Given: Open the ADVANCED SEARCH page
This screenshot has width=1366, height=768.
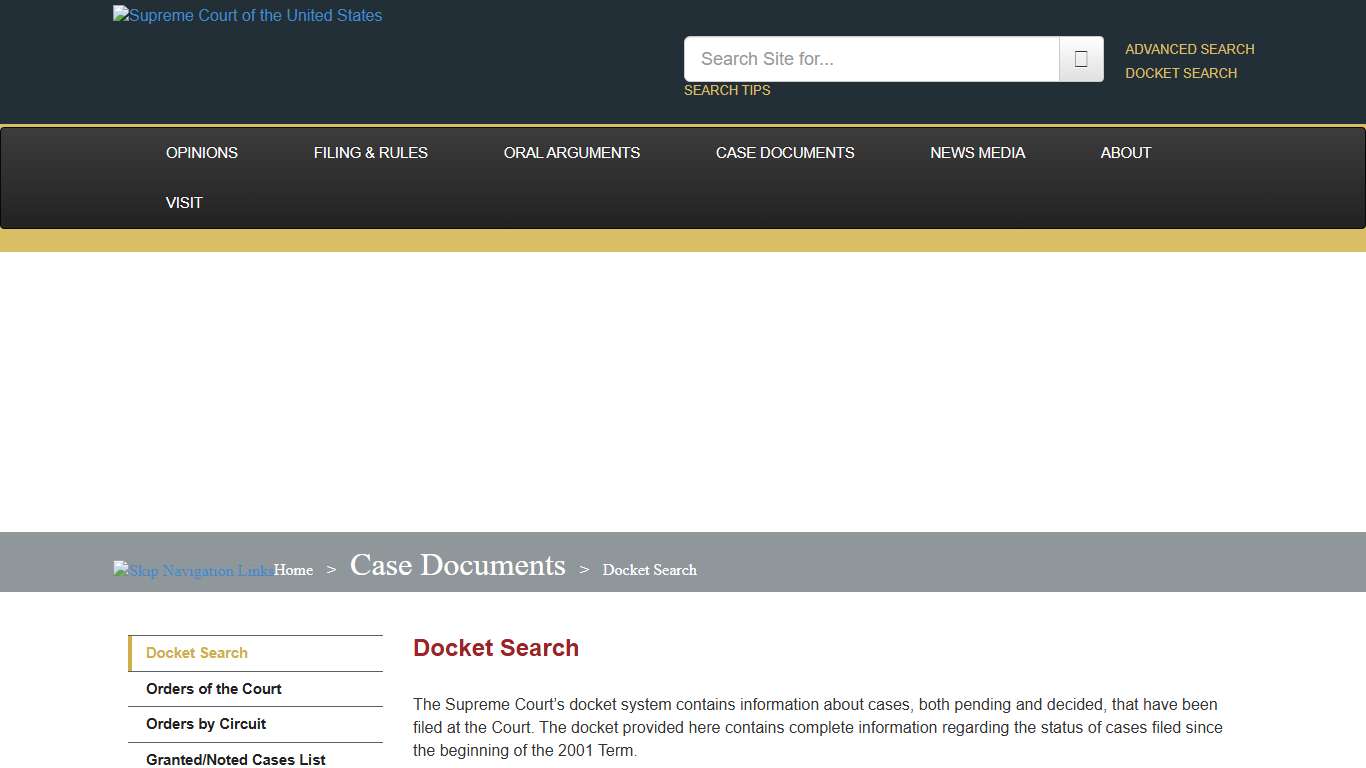Looking at the screenshot, I should tap(1189, 48).
